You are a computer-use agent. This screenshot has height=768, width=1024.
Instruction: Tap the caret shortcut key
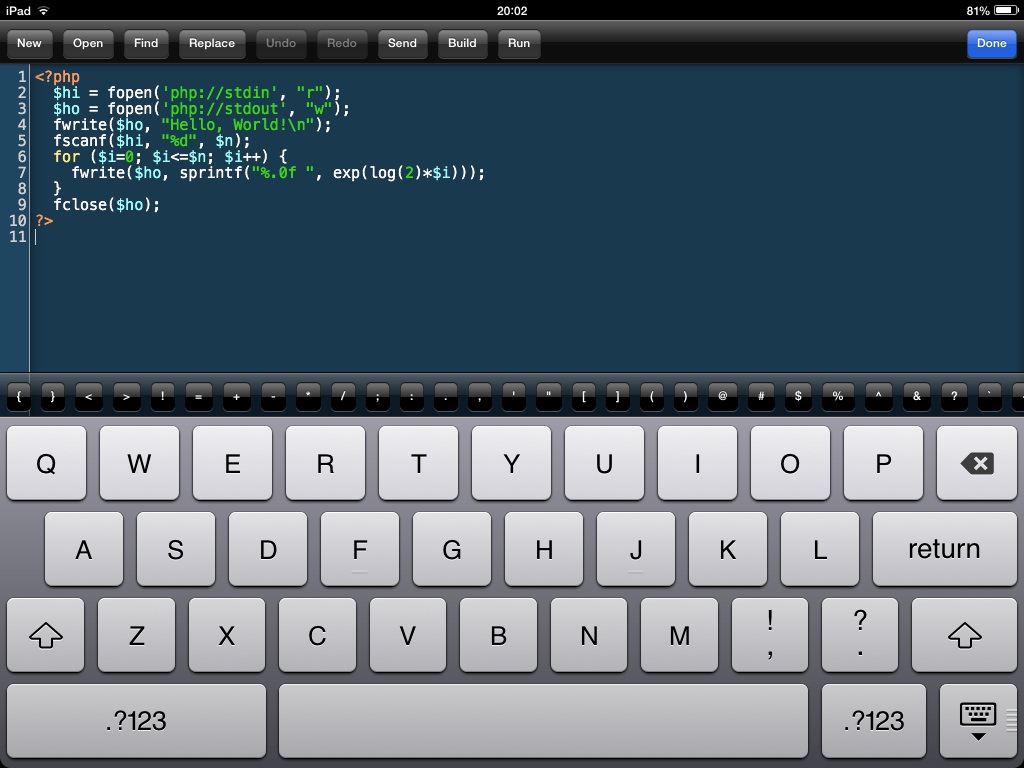click(x=878, y=396)
